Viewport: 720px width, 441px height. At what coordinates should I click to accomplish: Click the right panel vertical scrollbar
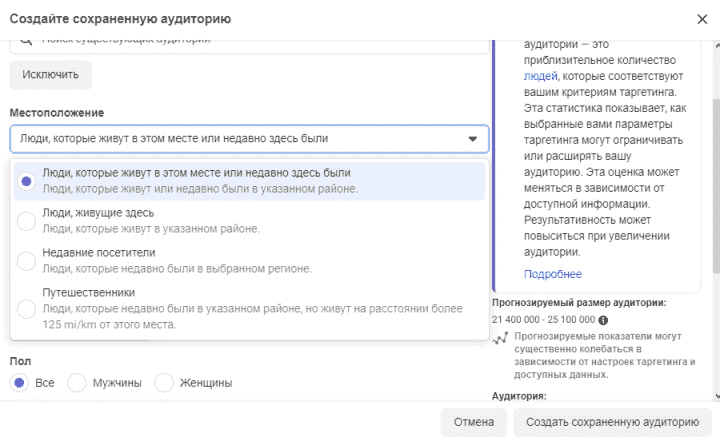(716, 186)
